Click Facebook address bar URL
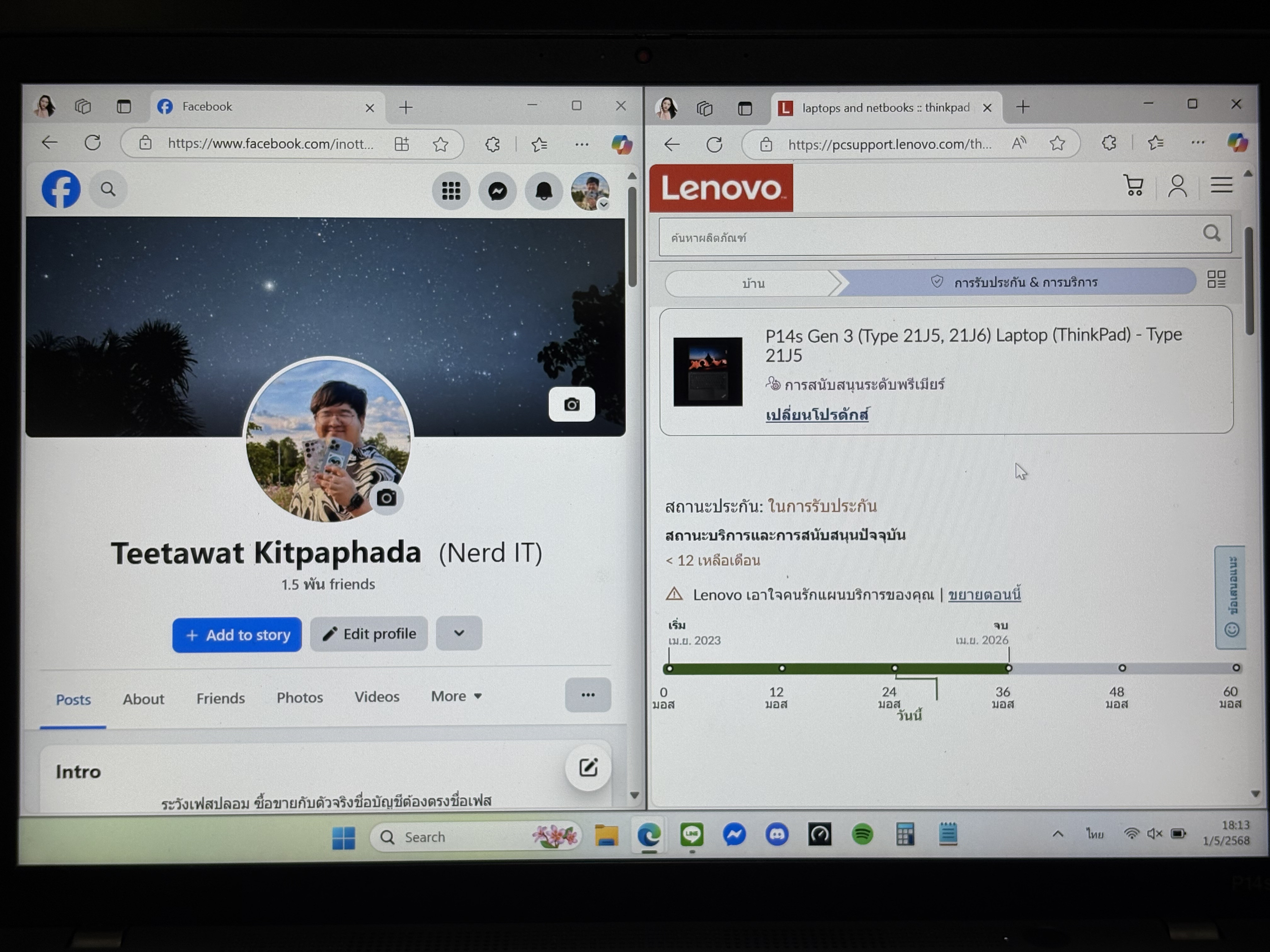This screenshot has height=952, width=1270. point(271,144)
